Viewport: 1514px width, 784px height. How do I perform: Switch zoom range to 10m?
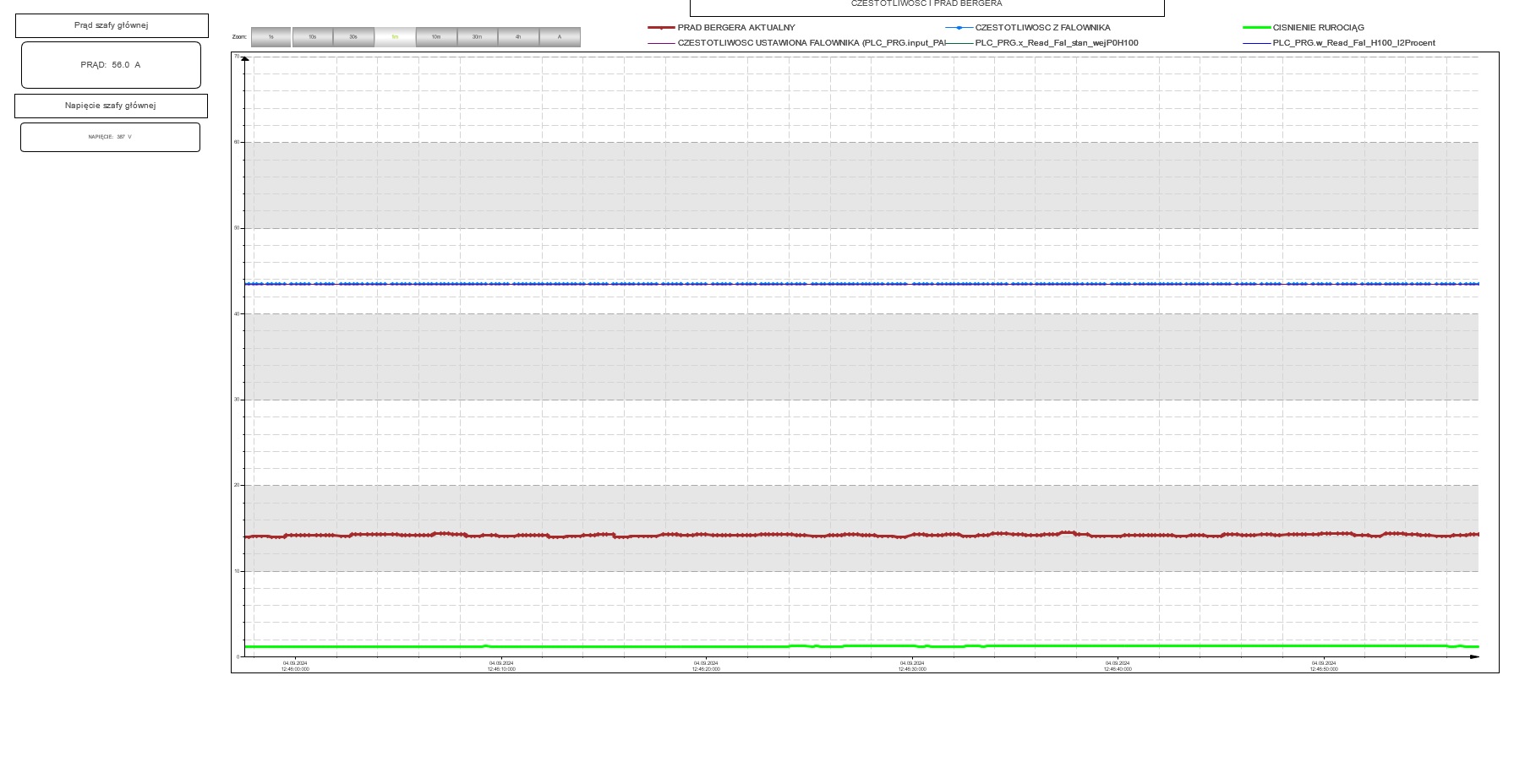point(436,37)
